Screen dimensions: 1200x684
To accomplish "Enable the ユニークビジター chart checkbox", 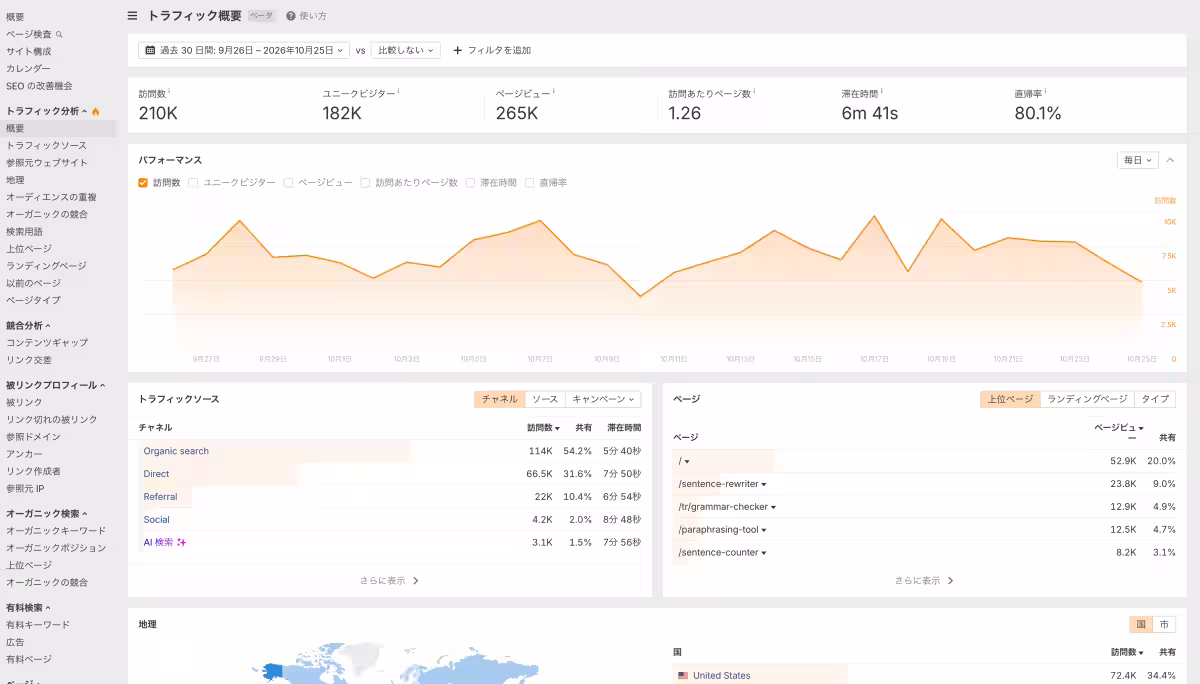I will 193,183.
